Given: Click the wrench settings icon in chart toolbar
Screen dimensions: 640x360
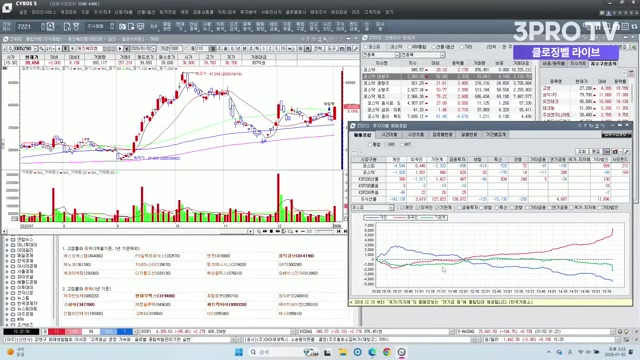Looking at the screenshot, I should pos(356,49).
